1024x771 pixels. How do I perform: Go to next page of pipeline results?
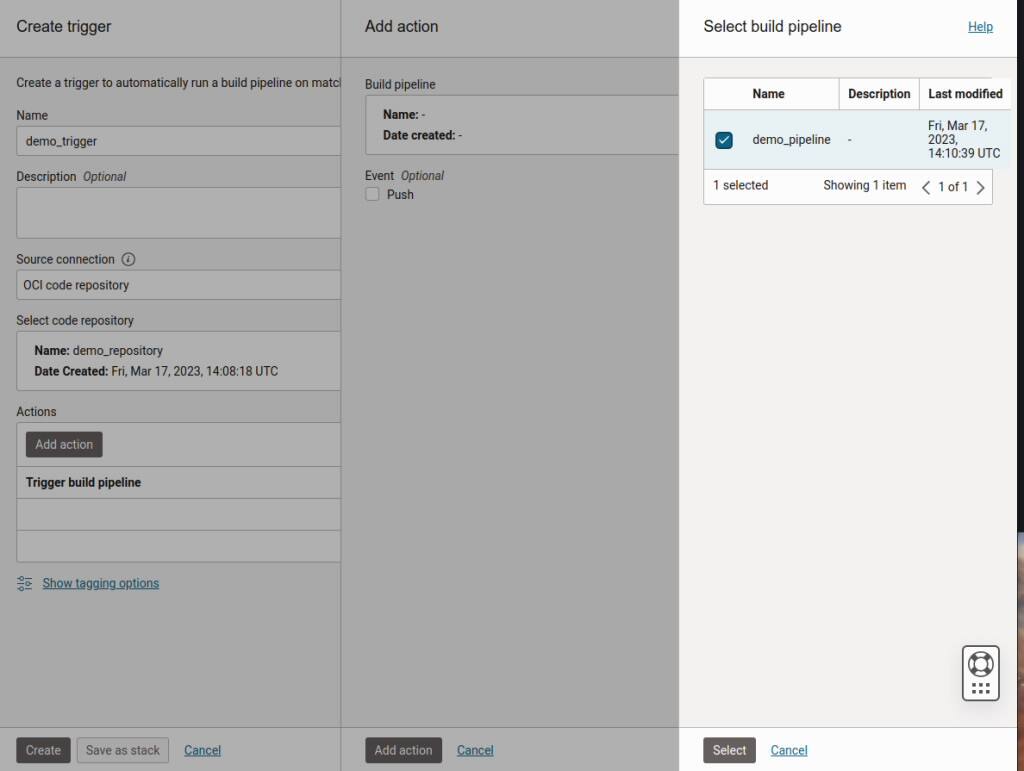click(981, 187)
